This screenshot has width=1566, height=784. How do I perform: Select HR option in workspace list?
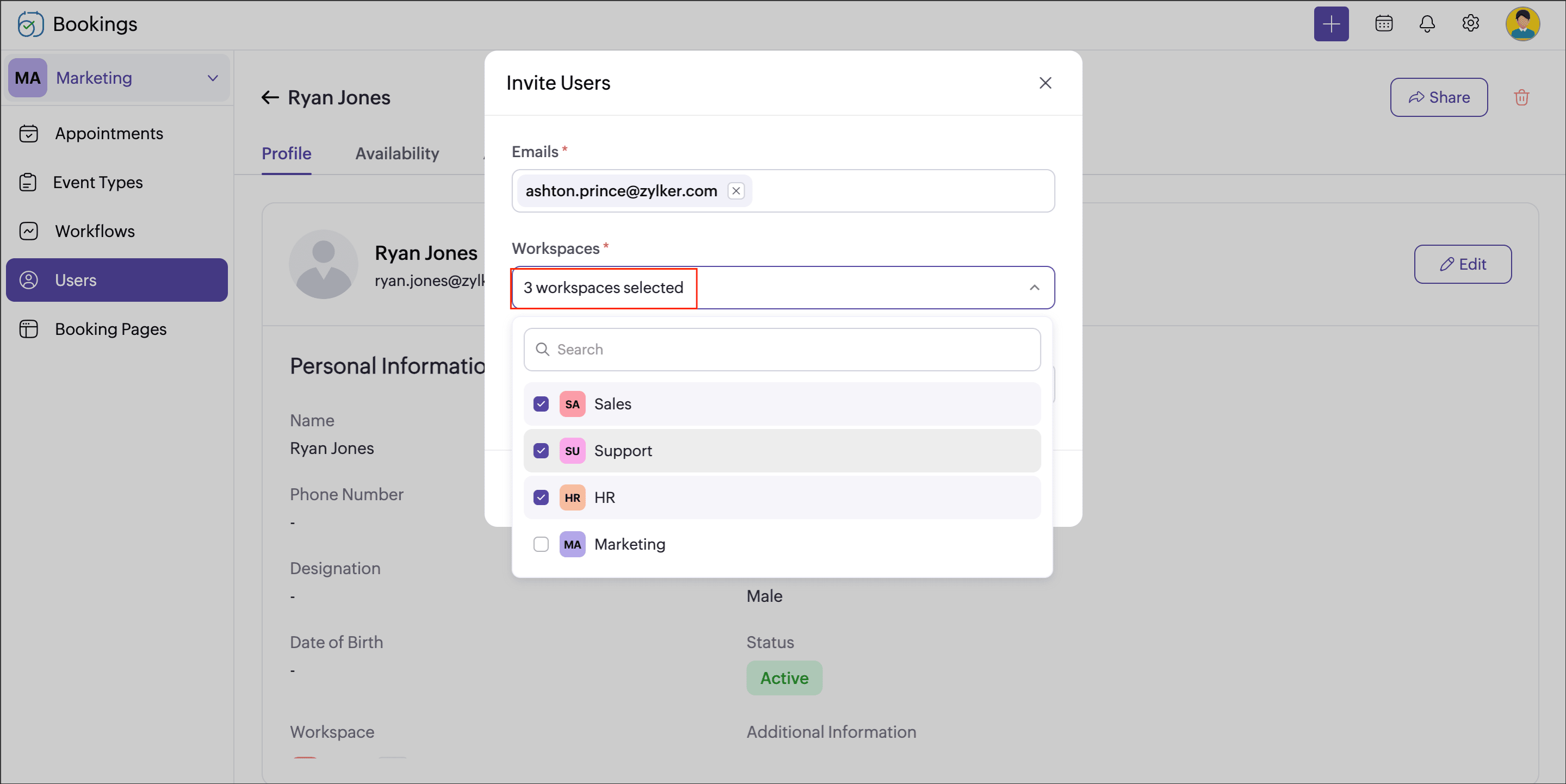coord(604,497)
